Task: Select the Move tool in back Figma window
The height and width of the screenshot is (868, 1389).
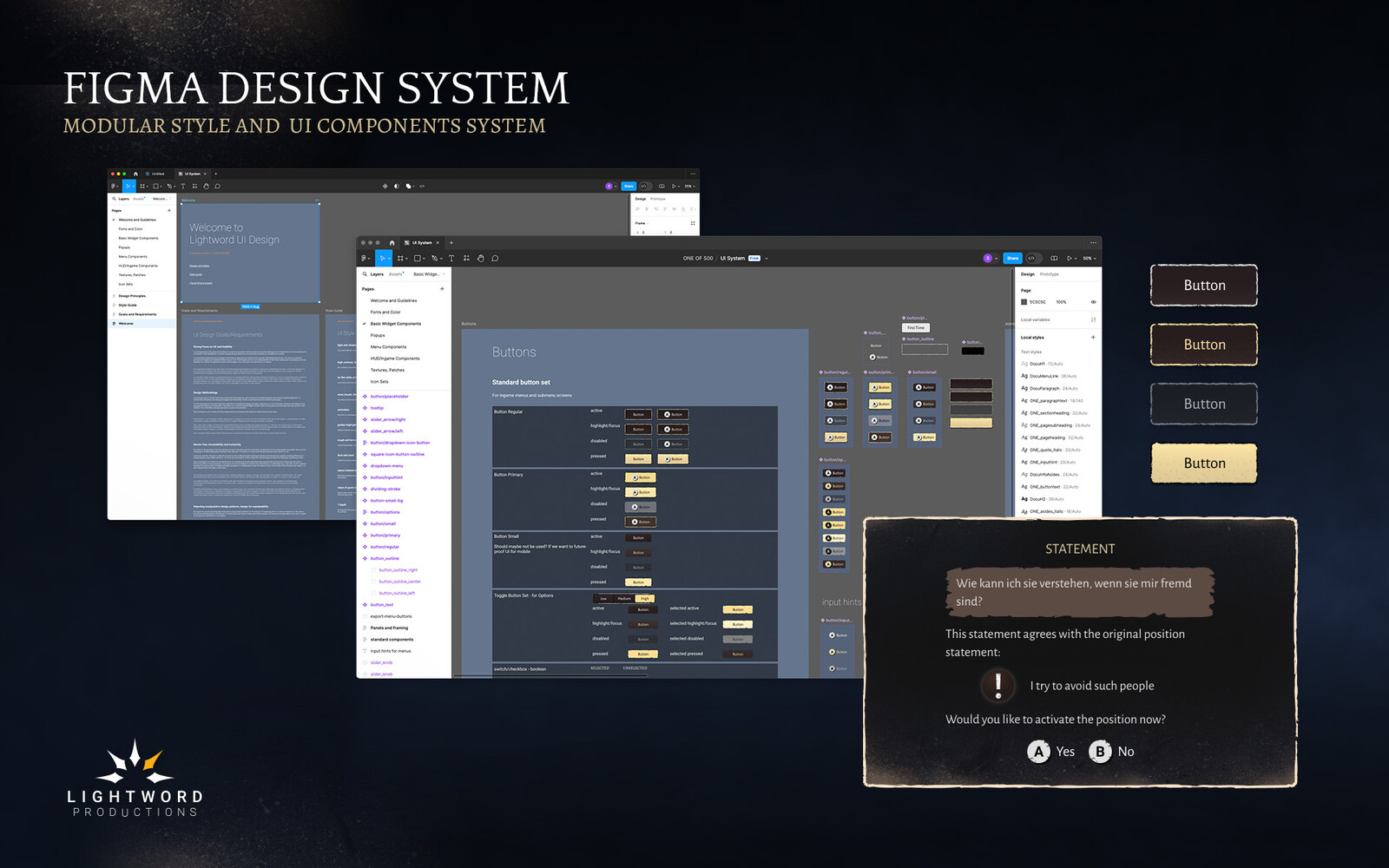Action: pos(128,186)
